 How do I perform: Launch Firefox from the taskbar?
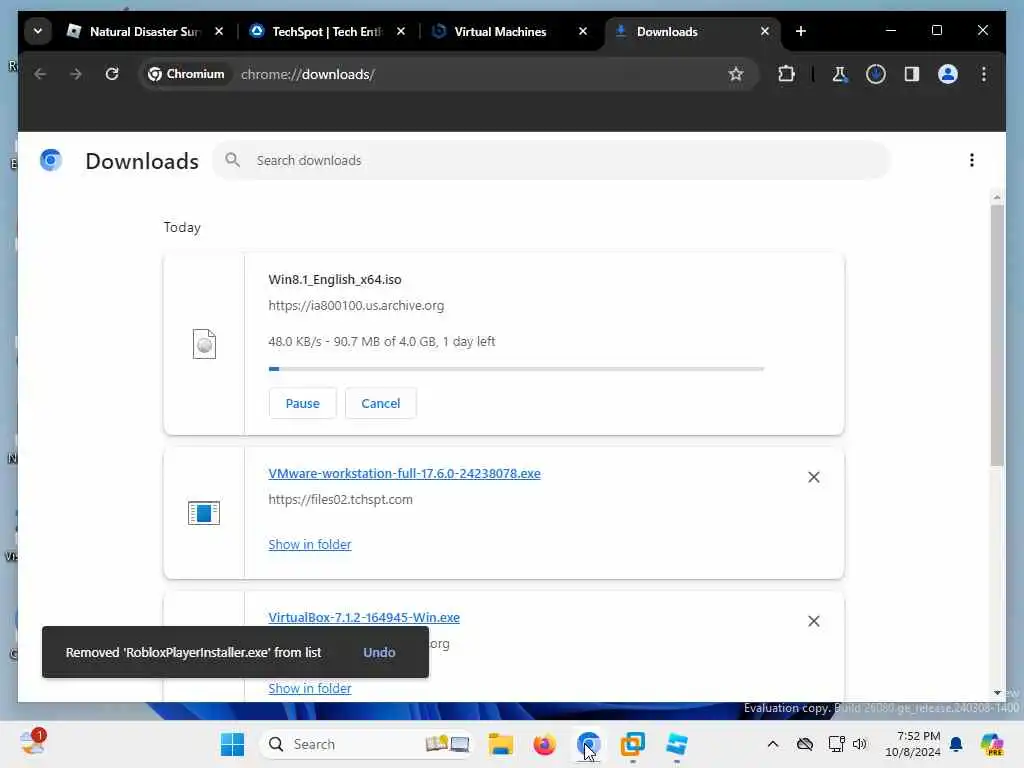tap(544, 744)
